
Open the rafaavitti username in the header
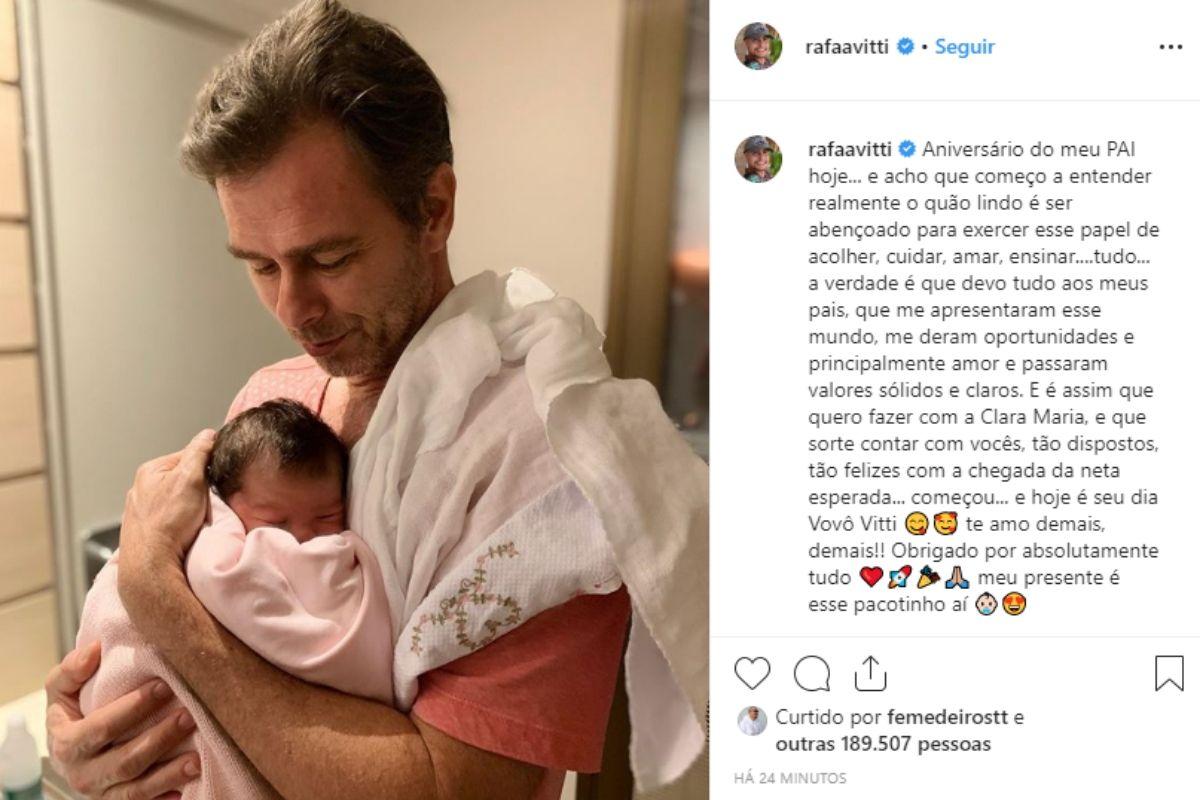point(849,47)
